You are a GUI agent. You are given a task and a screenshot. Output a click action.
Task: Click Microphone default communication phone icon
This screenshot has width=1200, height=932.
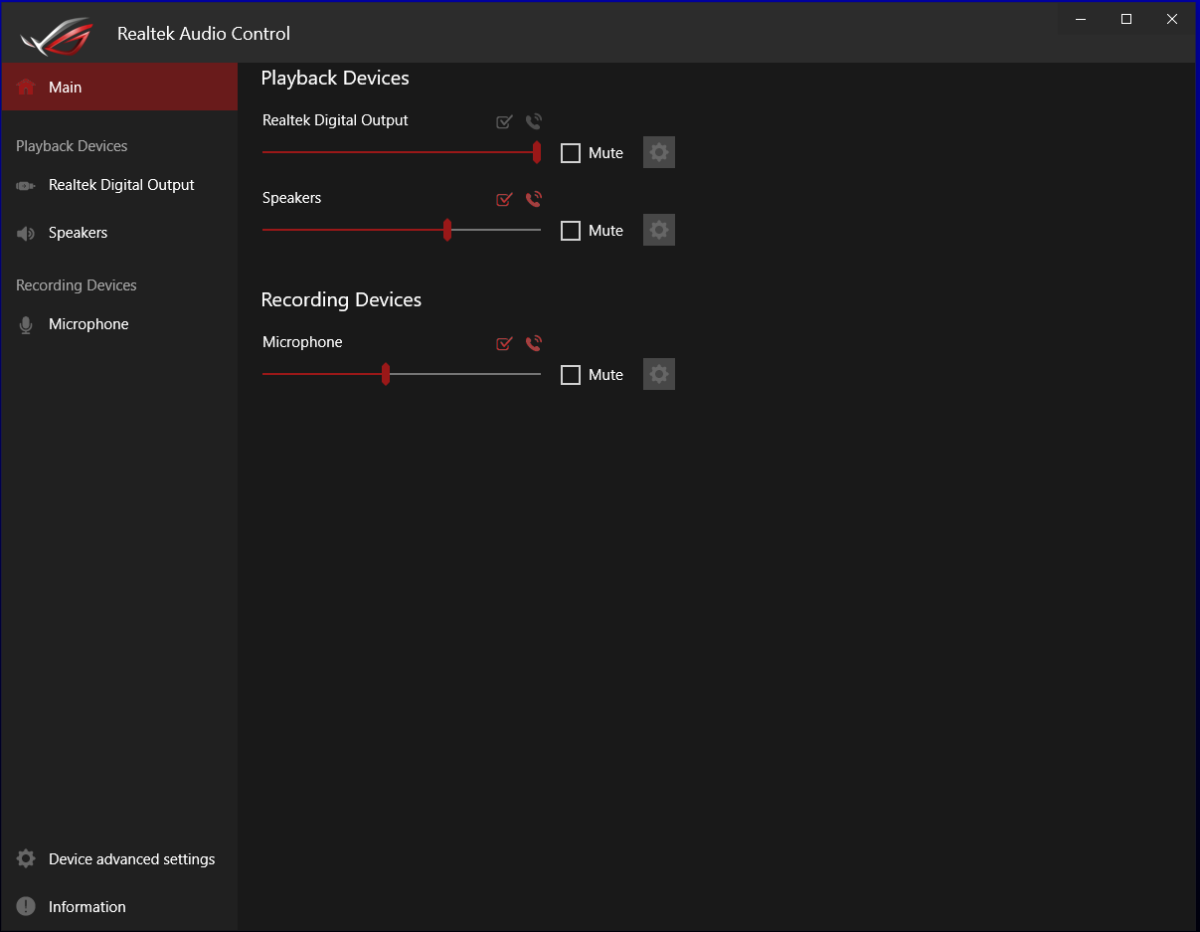click(x=534, y=344)
